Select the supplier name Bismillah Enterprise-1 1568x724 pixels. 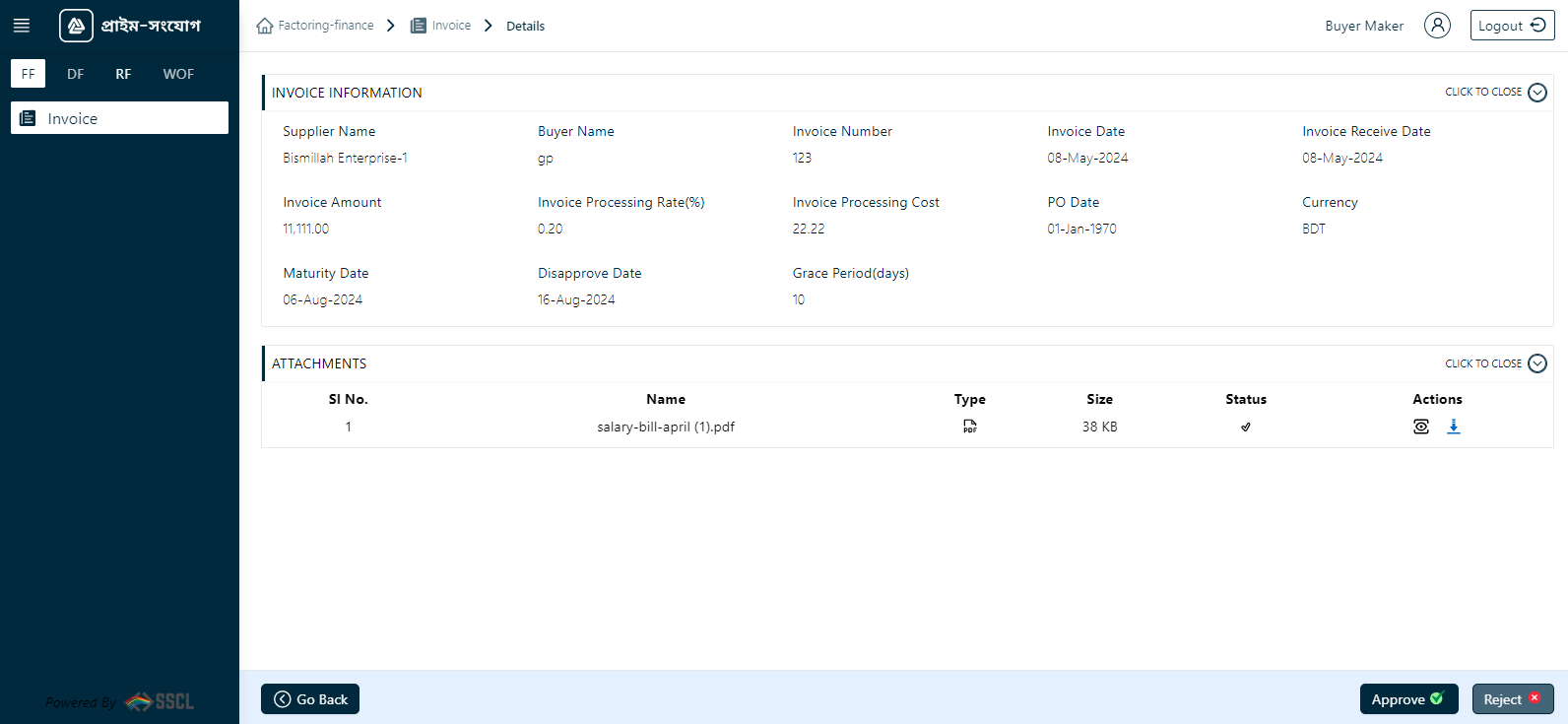coord(345,158)
